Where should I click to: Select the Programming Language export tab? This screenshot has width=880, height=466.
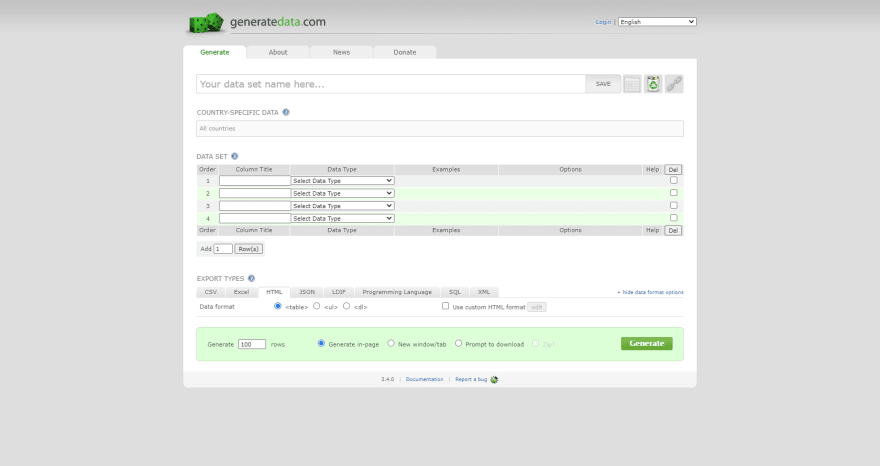[397, 293]
